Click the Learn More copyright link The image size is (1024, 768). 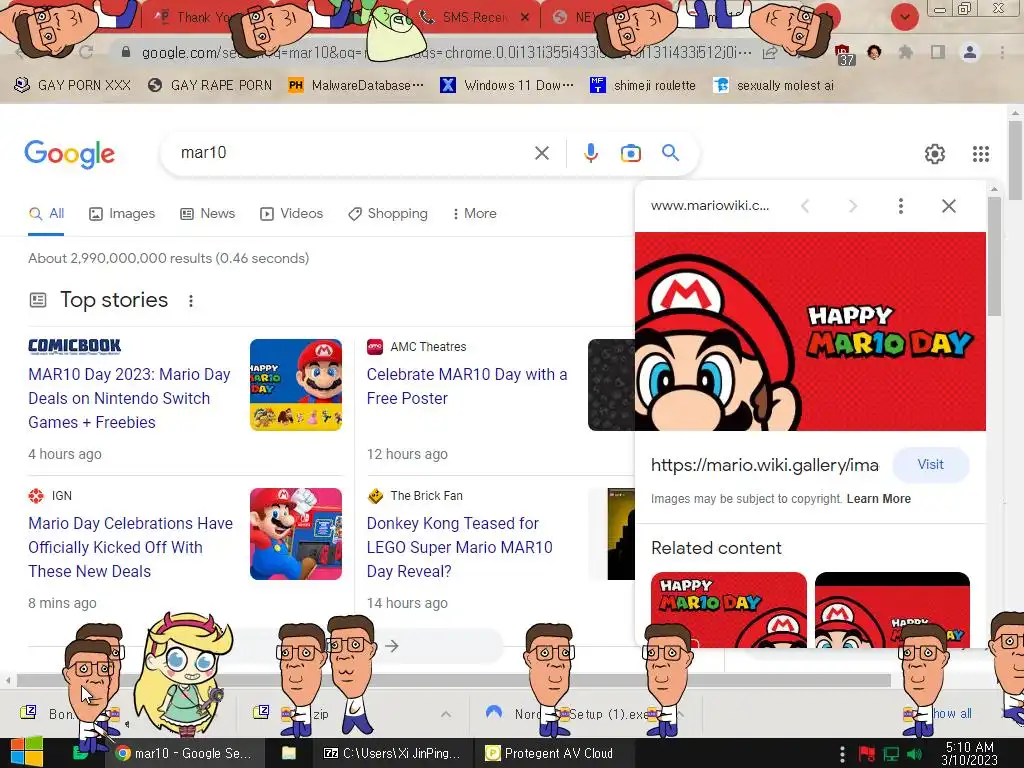[x=878, y=499]
